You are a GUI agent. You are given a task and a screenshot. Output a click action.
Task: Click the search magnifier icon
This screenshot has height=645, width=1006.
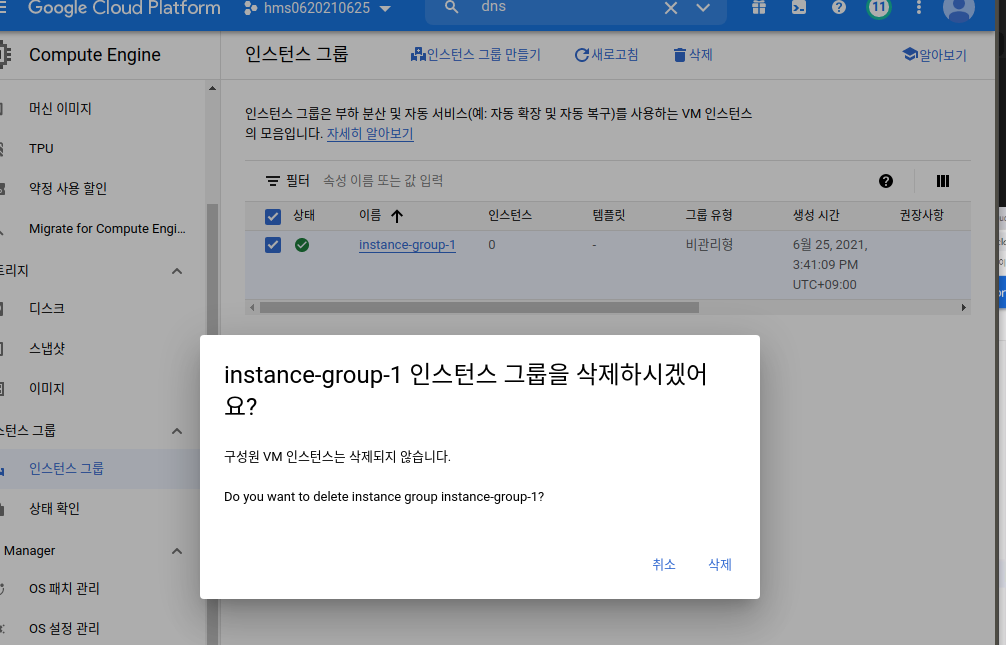point(452,8)
